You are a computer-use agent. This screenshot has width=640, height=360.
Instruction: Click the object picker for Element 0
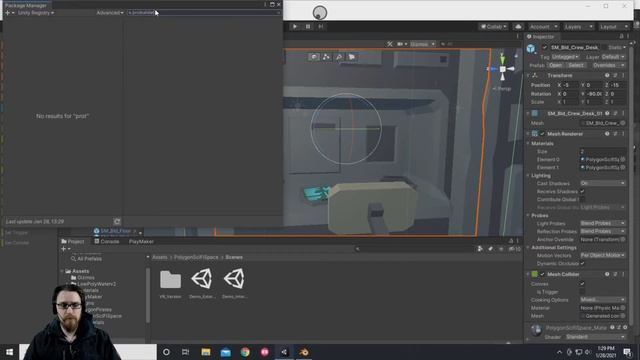pyautogui.click(x=623, y=160)
